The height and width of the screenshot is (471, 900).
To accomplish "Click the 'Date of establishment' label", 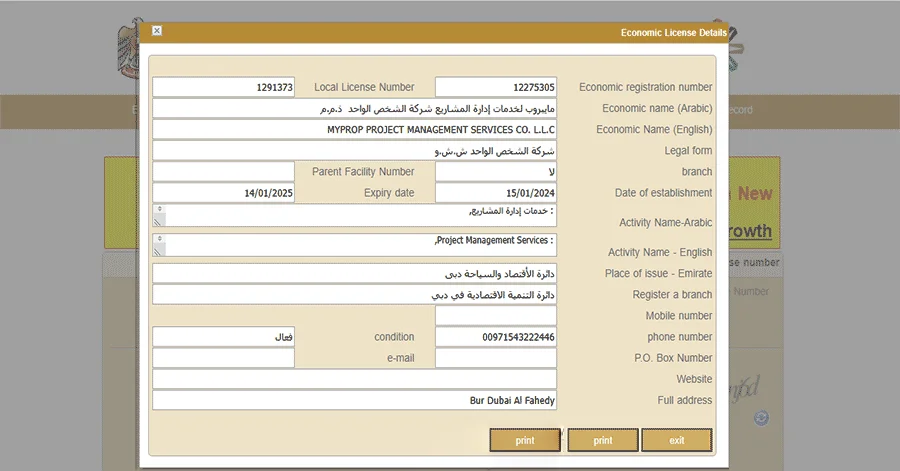I will (664, 193).
